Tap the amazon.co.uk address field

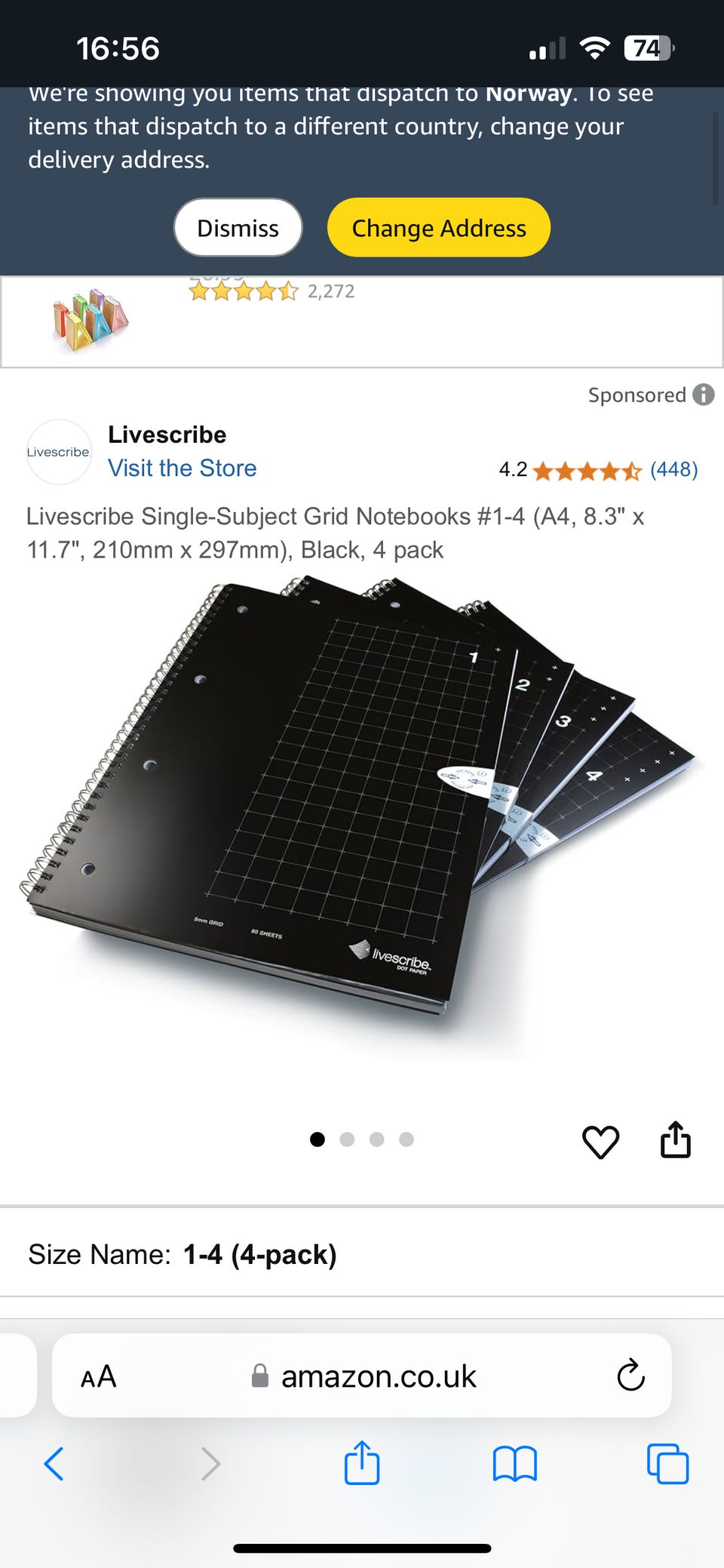point(362,1376)
